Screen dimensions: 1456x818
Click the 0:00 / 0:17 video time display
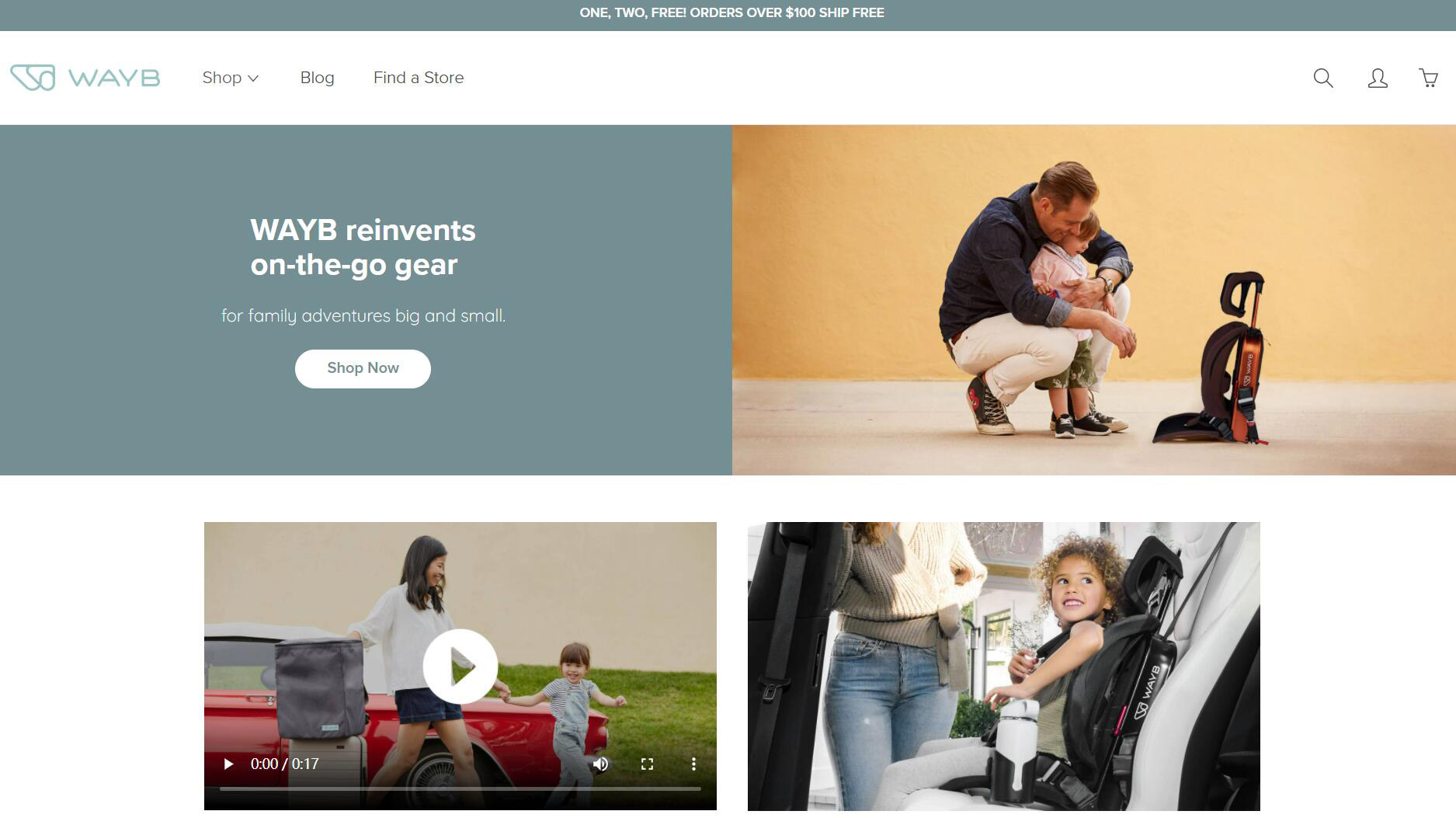[284, 764]
